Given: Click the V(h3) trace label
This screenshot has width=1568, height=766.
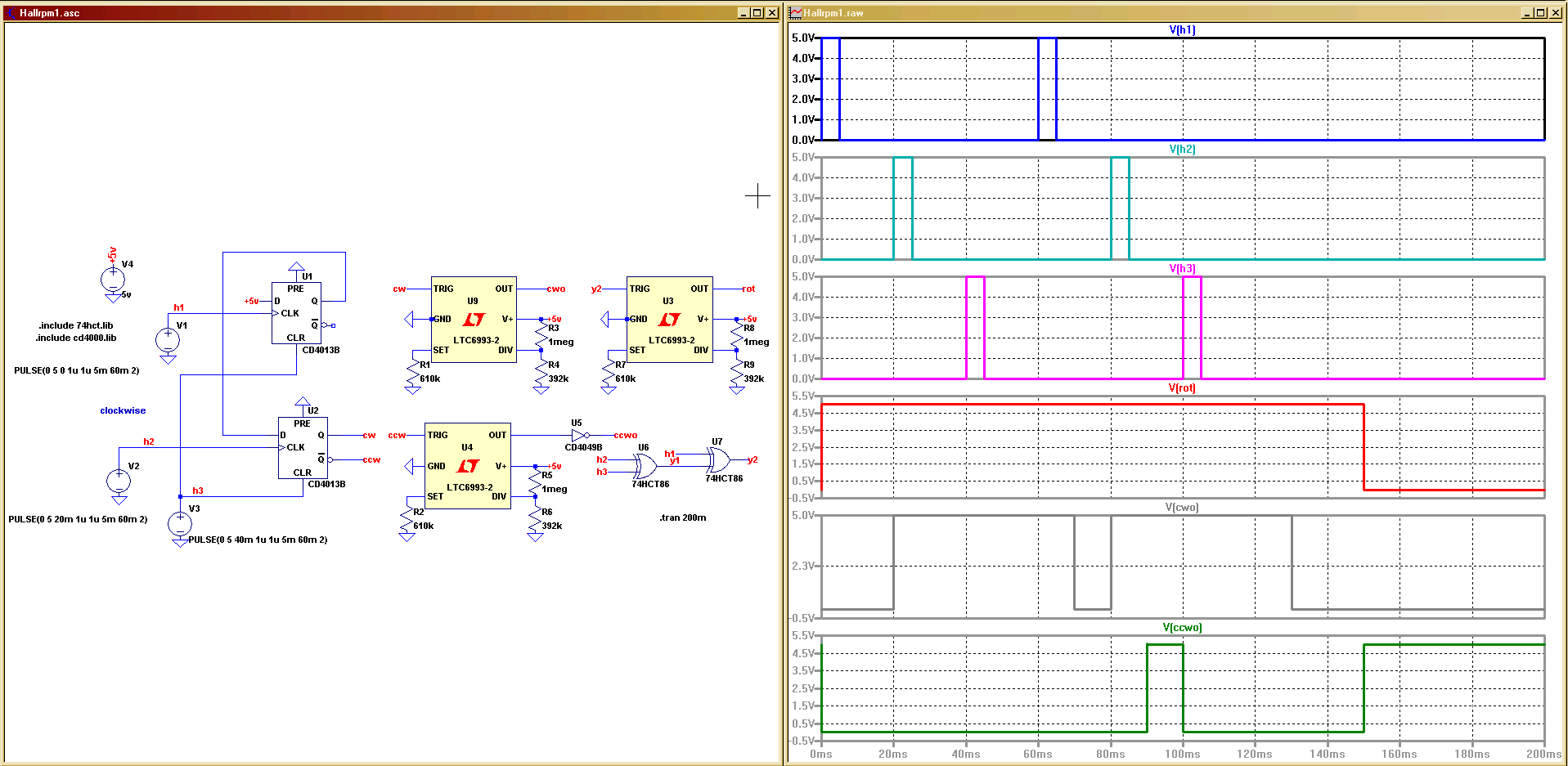Looking at the screenshot, I should tap(1182, 269).
